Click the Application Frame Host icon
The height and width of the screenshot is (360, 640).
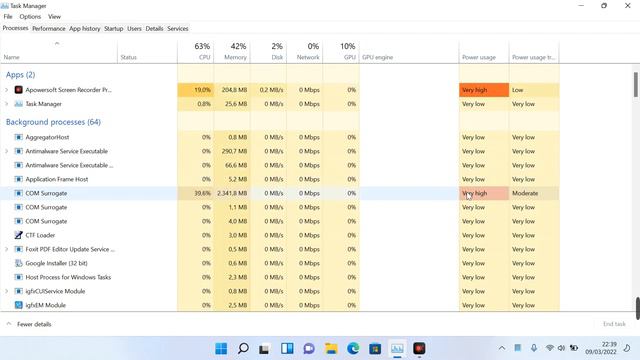pyautogui.click(x=18, y=179)
